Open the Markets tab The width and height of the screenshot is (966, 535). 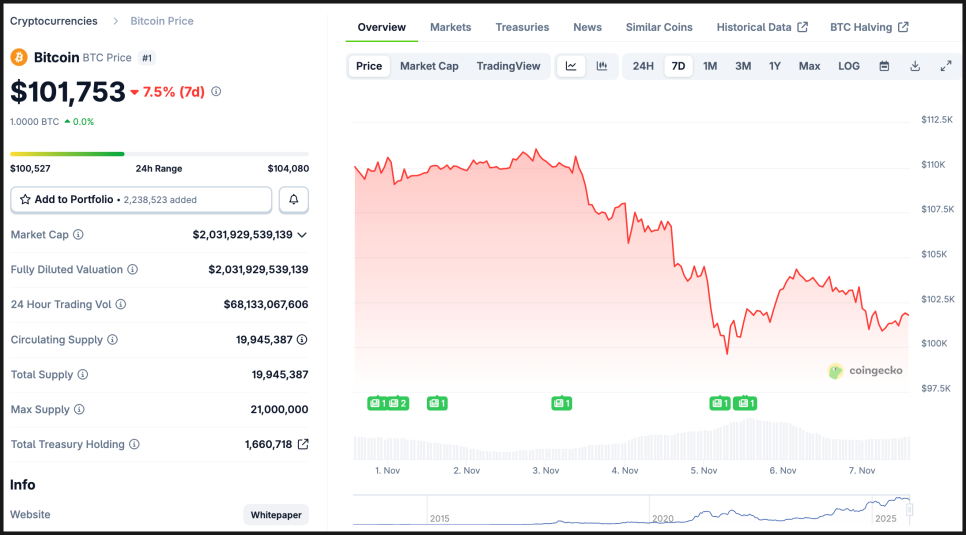point(450,27)
